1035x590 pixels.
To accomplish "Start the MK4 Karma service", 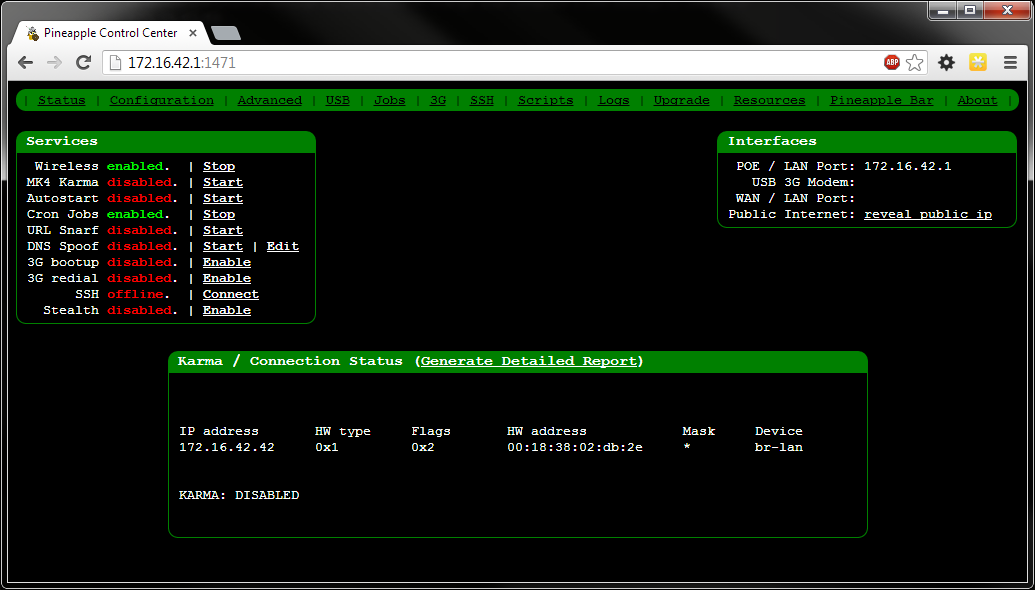I will pos(222,182).
